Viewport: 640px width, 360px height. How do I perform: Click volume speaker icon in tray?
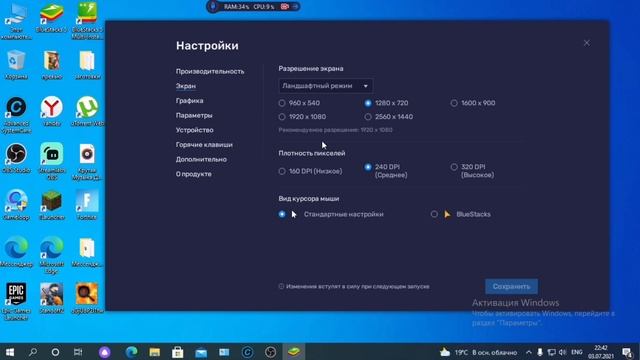(562, 352)
